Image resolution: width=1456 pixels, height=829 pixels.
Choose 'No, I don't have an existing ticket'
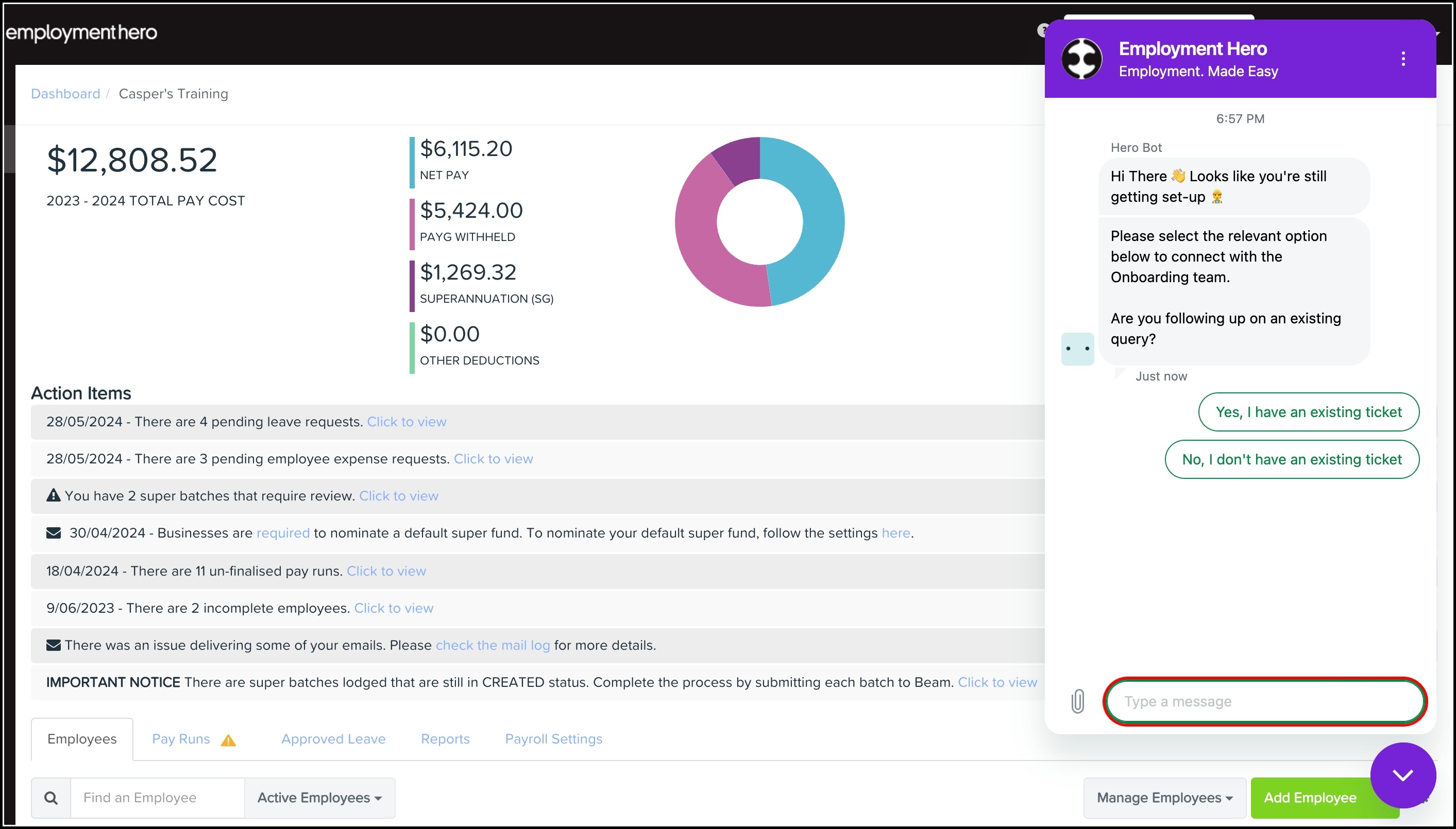(x=1291, y=459)
